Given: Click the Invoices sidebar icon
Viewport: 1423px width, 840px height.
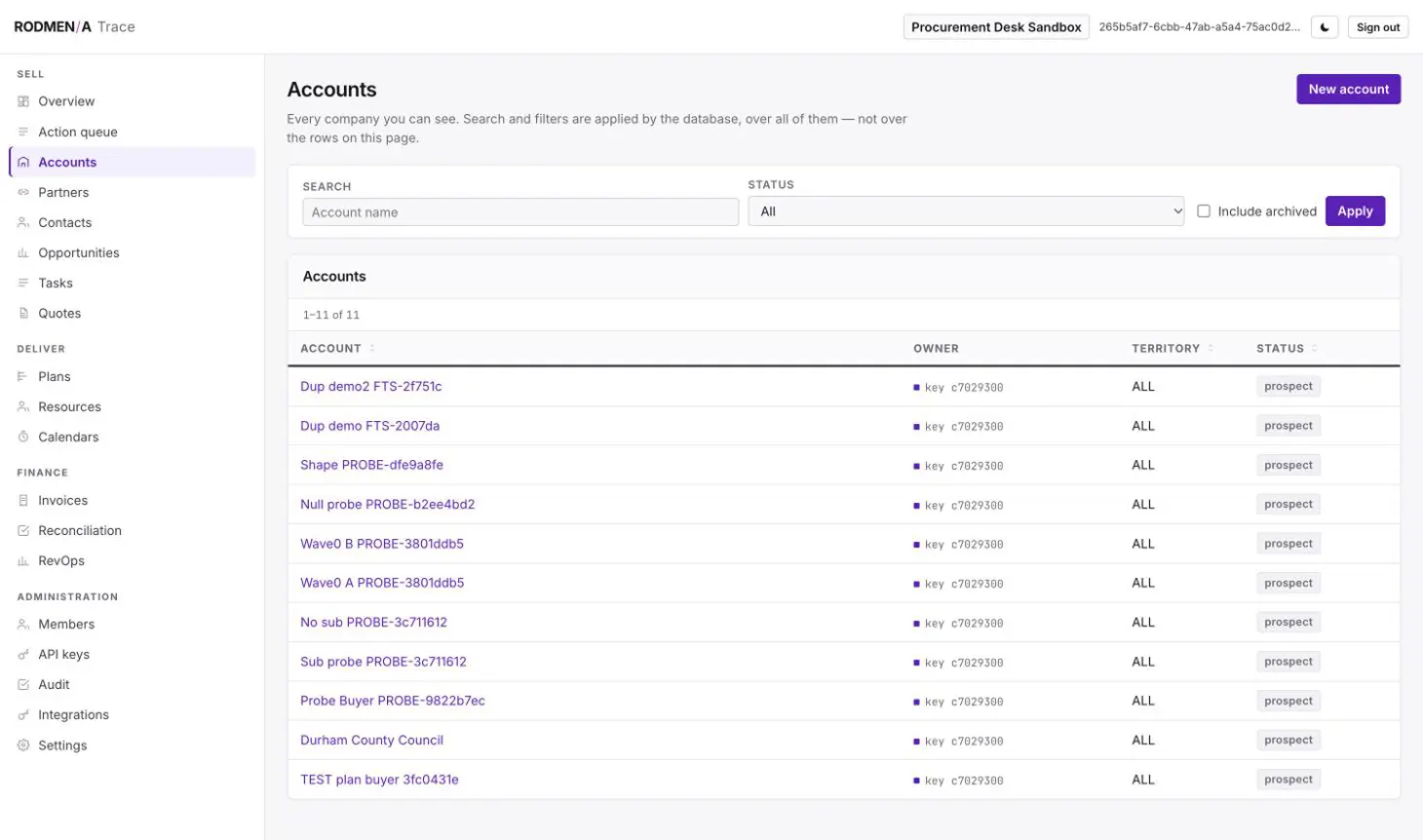Looking at the screenshot, I should pos(23,500).
